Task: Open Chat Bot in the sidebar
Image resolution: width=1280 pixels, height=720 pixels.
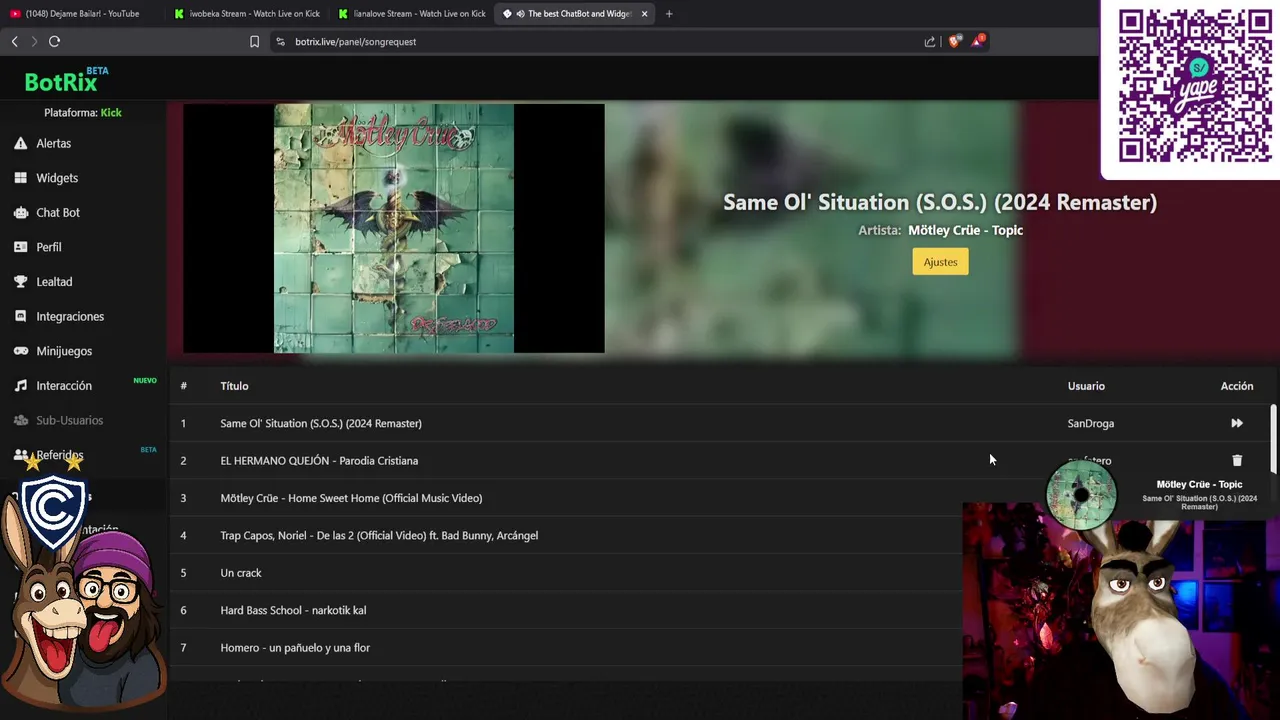Action: (58, 212)
